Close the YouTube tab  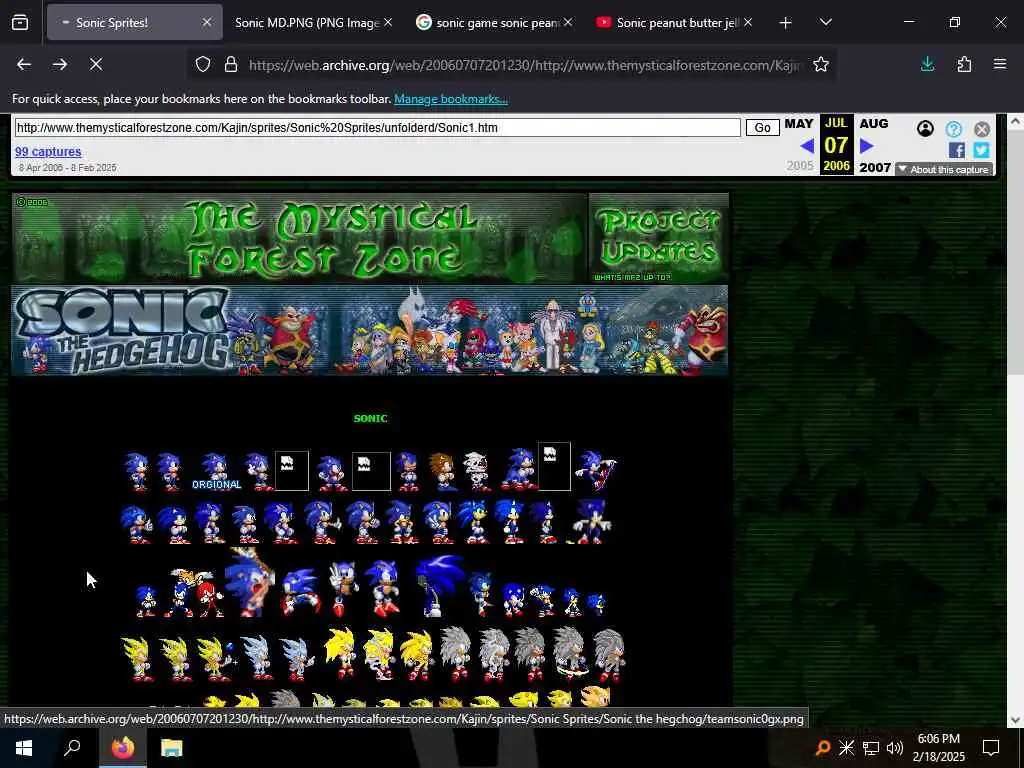tap(748, 23)
